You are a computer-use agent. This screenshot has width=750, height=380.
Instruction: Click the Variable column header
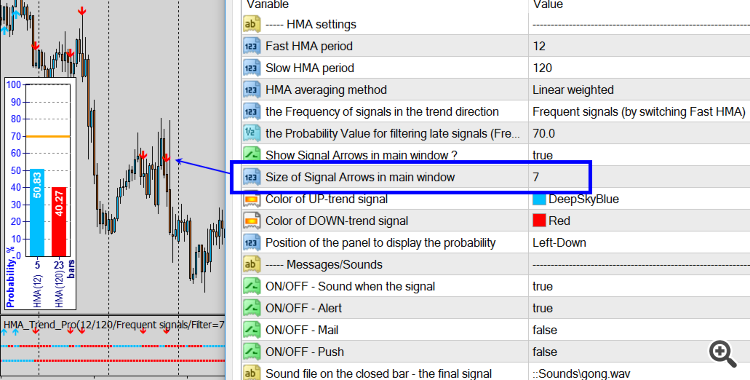point(267,4)
